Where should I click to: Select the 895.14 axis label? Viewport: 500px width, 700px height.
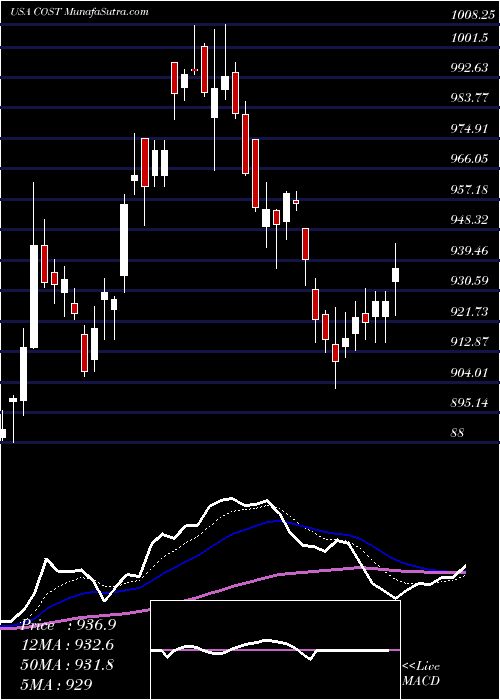coord(470,403)
